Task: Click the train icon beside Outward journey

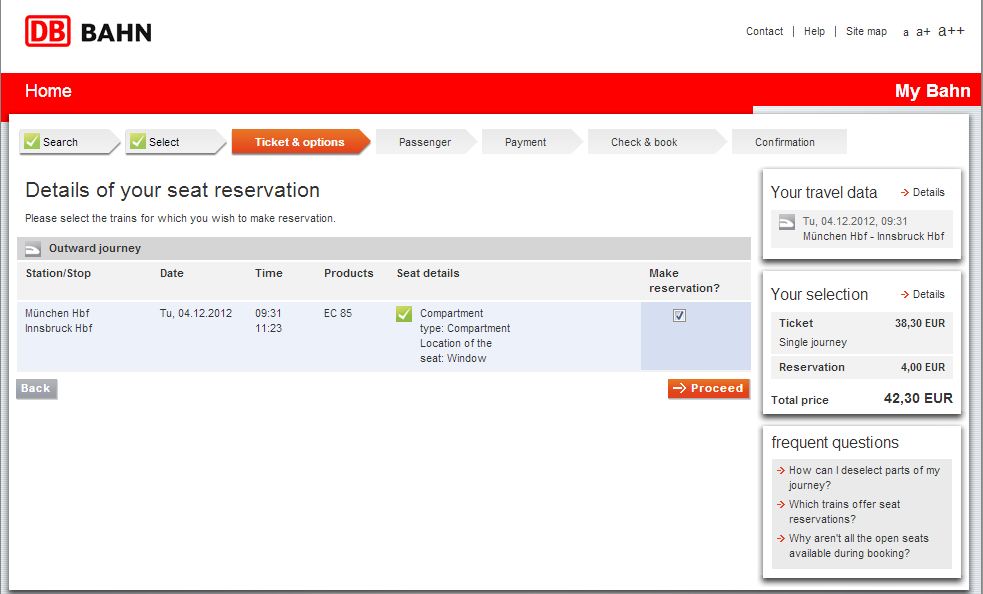Action: [33, 249]
